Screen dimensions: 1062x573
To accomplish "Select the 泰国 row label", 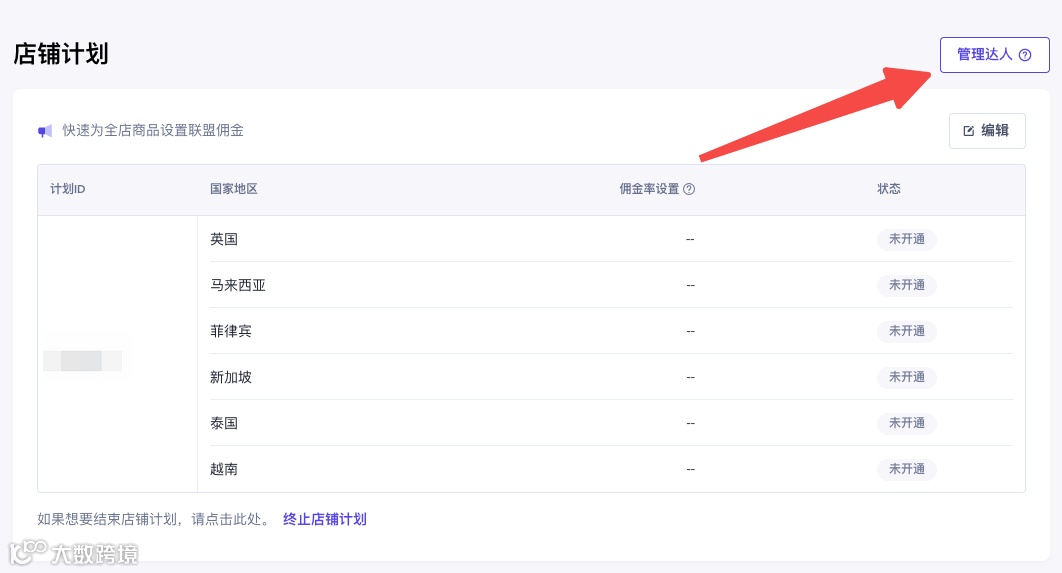I will tap(224, 423).
